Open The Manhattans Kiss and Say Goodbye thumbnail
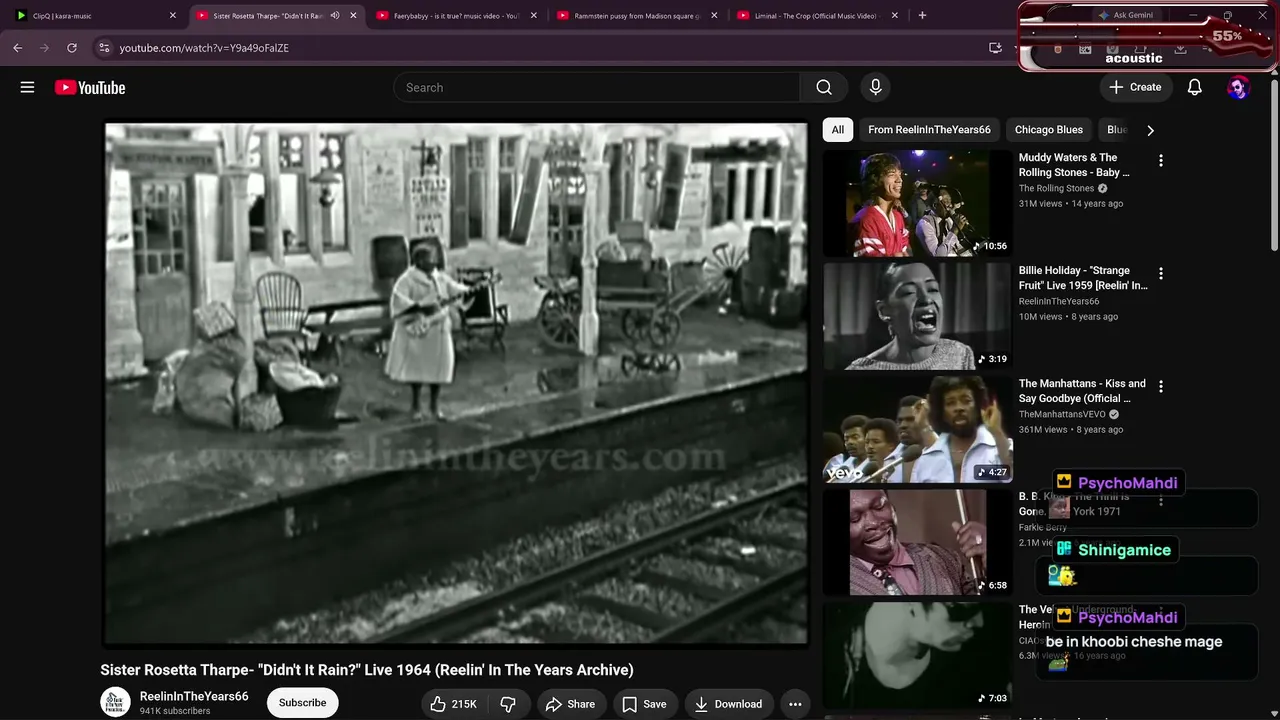 click(917, 429)
